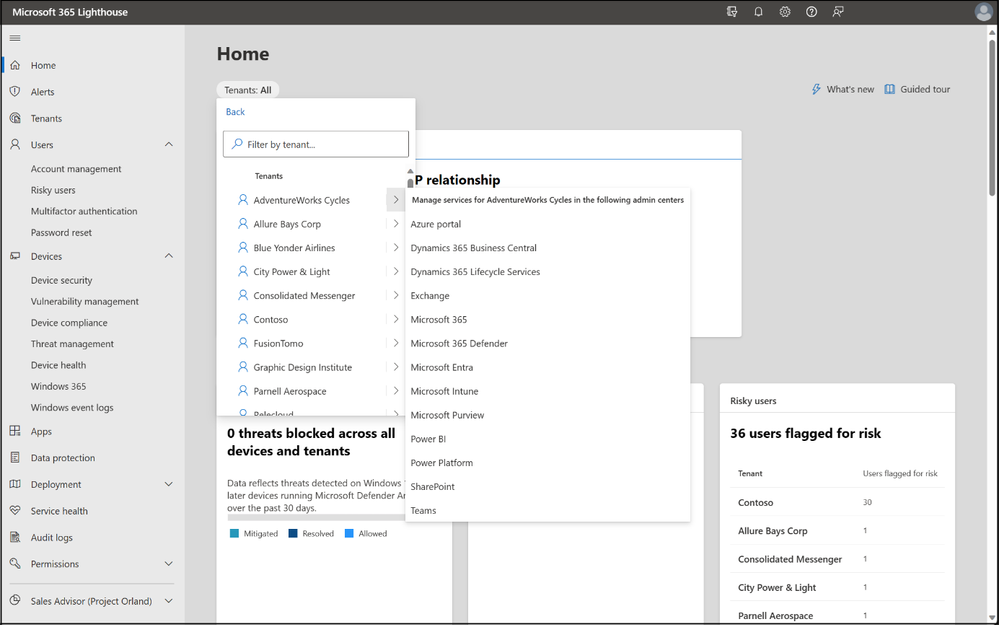Select the Alerts shield icon

click(15, 92)
